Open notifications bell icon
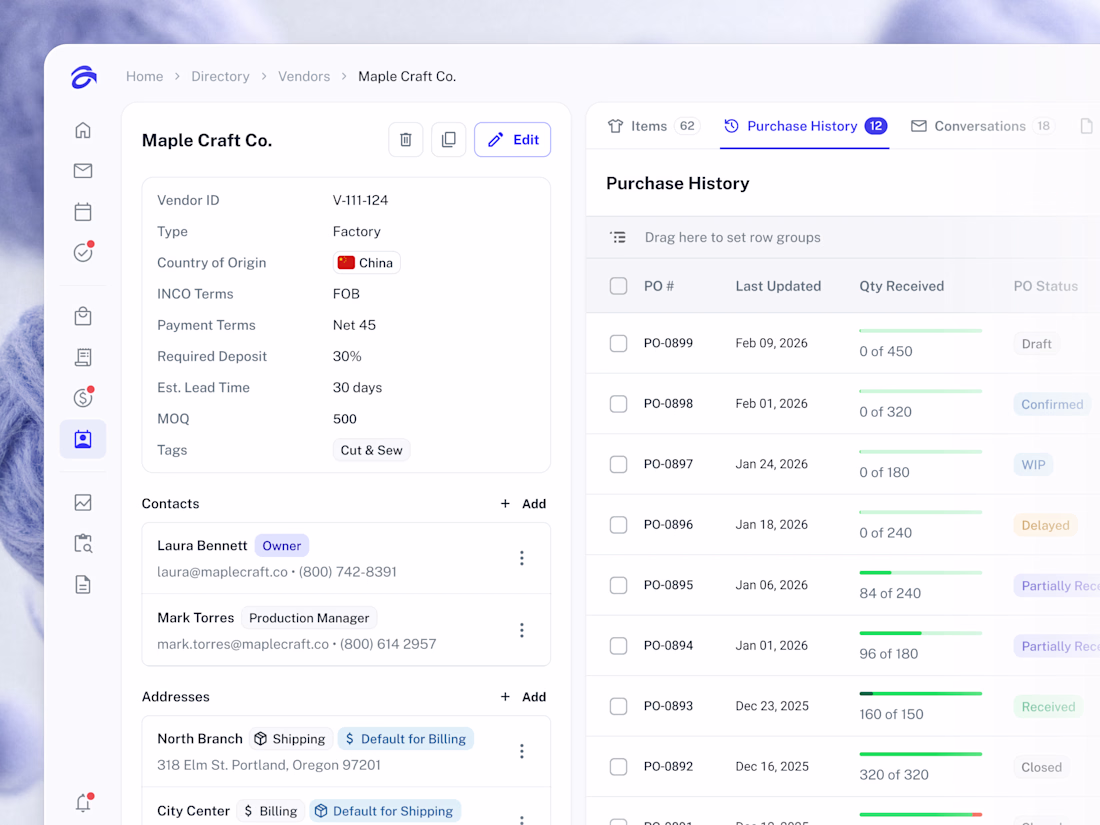Screen dimensions: 1100x825 click(x=83, y=803)
